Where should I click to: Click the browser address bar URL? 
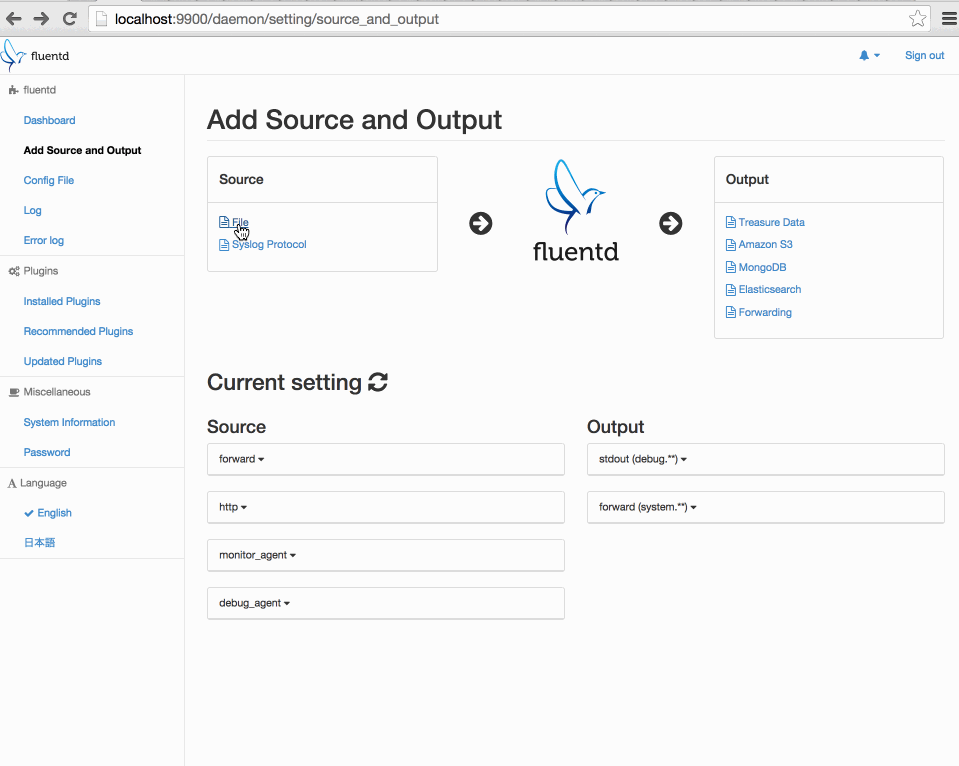coord(276,19)
